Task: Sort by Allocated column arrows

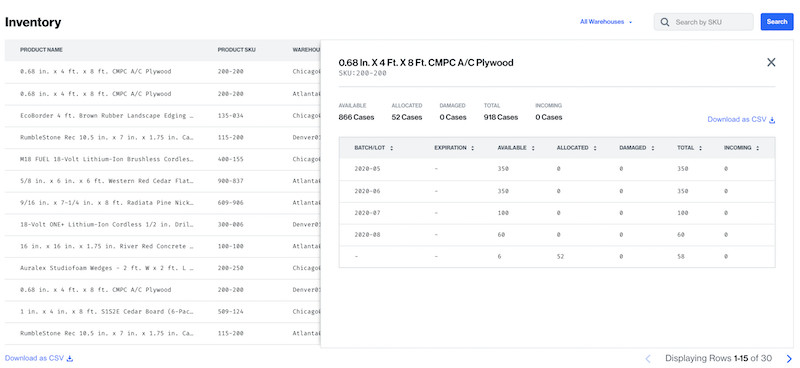Action: pyautogui.click(x=594, y=148)
